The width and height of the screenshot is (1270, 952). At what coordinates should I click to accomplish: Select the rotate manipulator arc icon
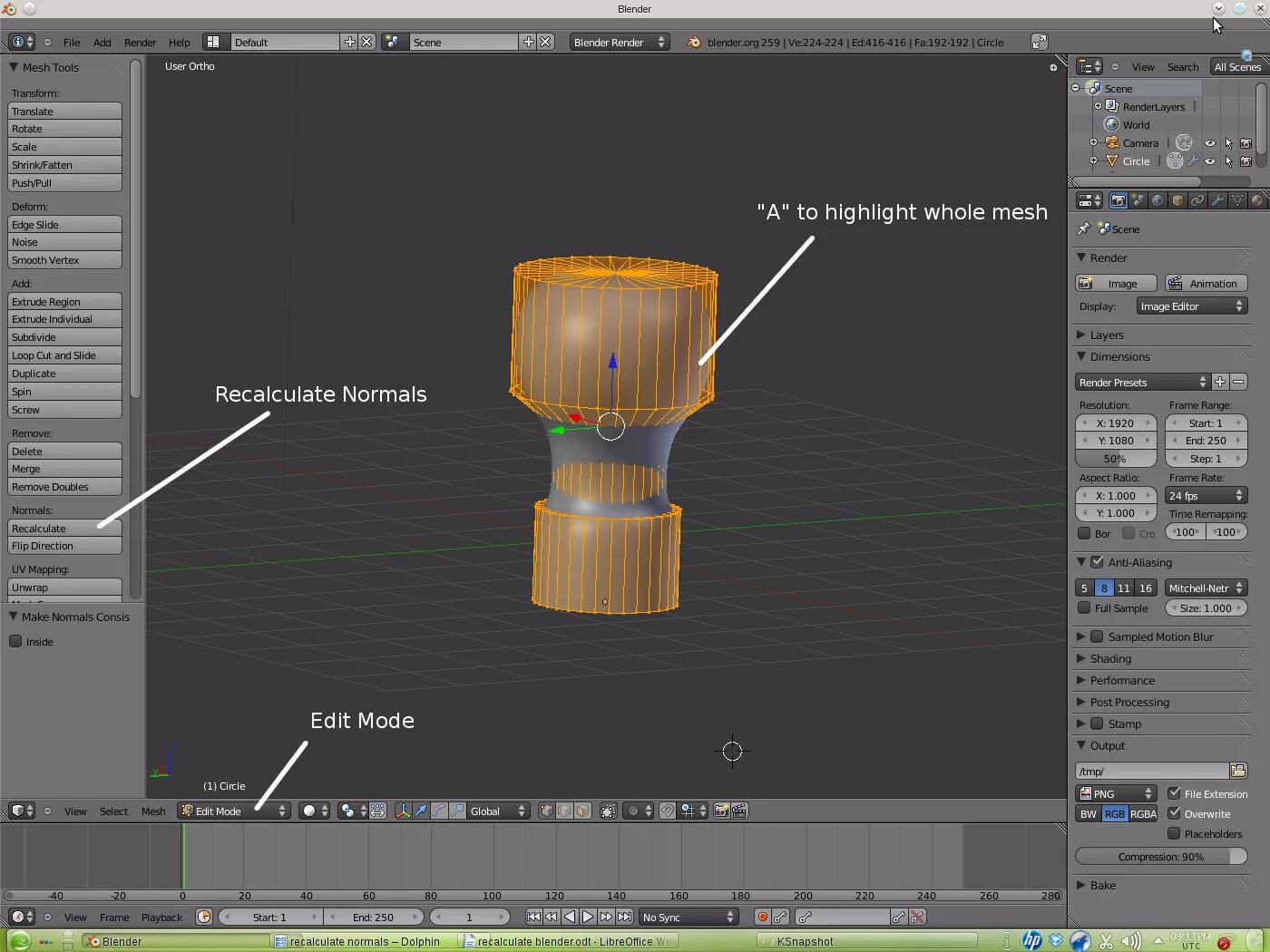click(439, 811)
